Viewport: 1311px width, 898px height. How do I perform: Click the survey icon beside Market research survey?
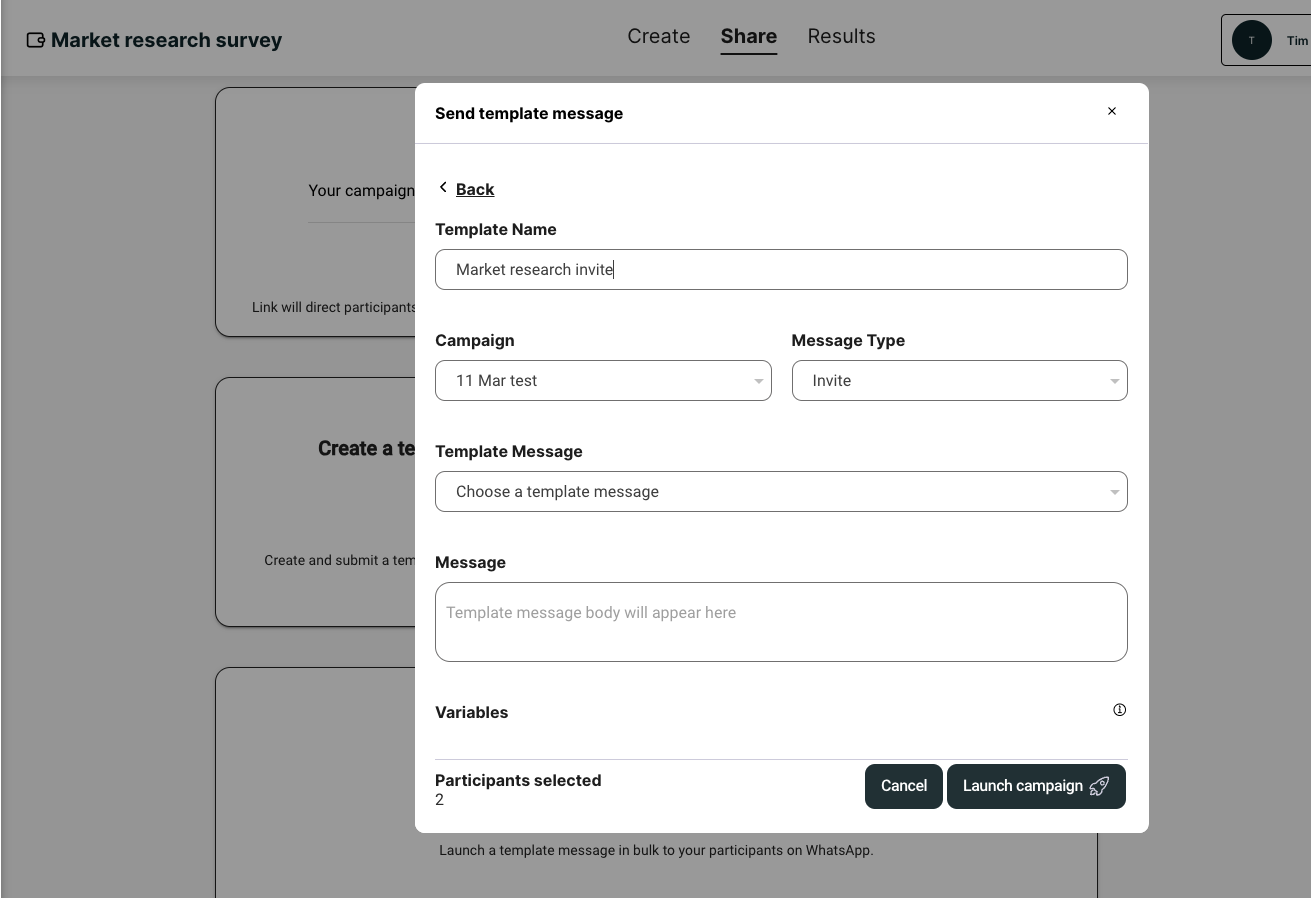click(x=36, y=40)
